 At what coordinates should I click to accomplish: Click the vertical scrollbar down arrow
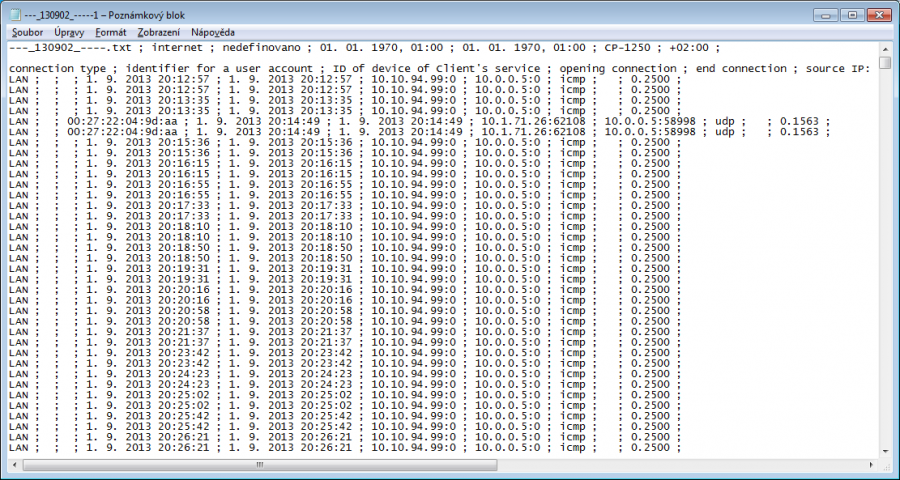click(885, 452)
